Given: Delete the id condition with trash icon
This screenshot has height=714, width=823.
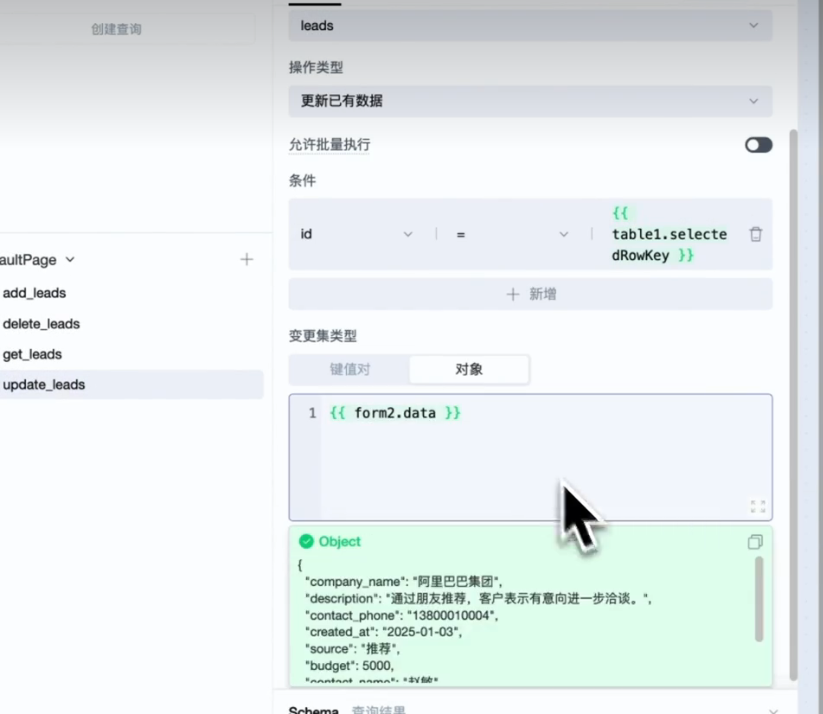Looking at the screenshot, I should tap(756, 234).
